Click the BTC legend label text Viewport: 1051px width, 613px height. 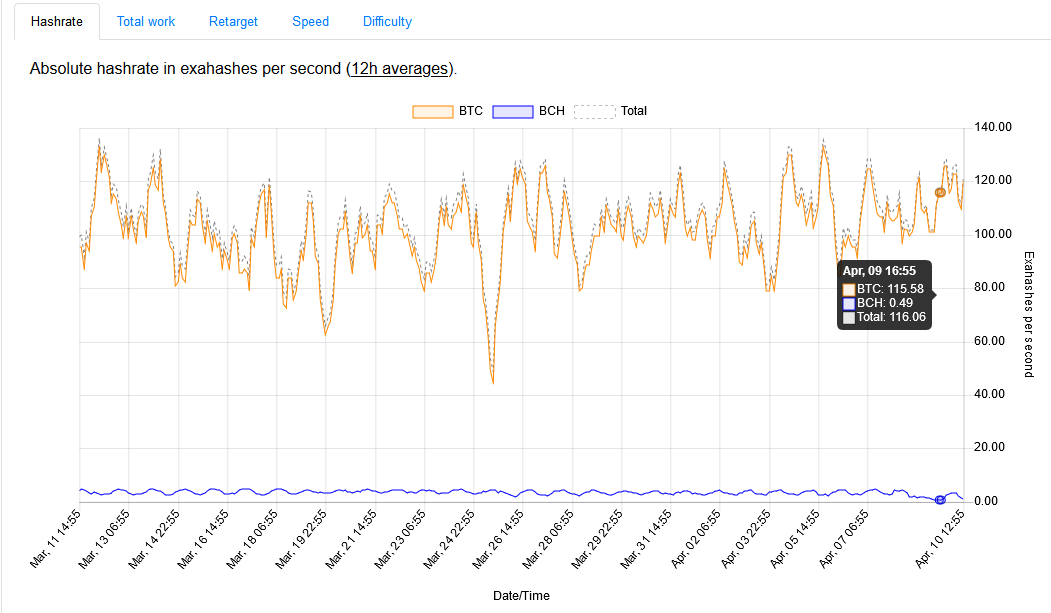(x=471, y=111)
